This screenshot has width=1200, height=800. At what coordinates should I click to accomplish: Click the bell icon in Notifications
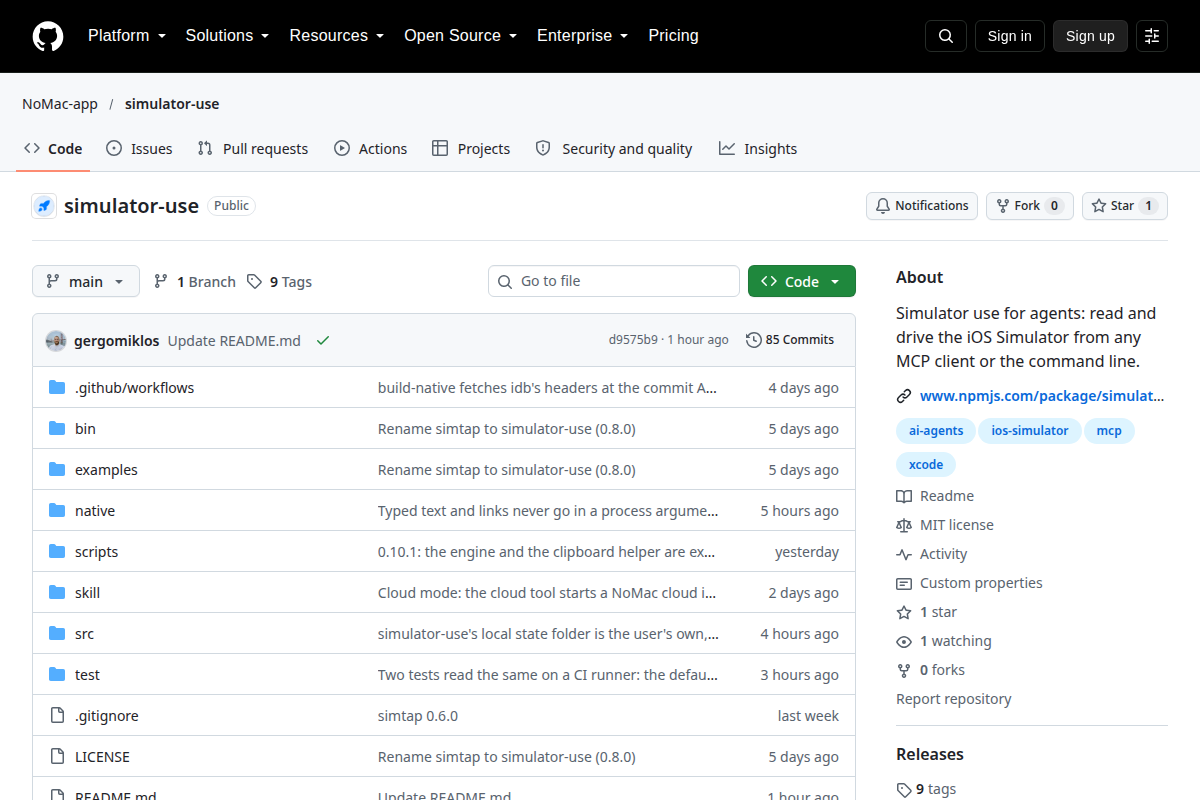[883, 206]
